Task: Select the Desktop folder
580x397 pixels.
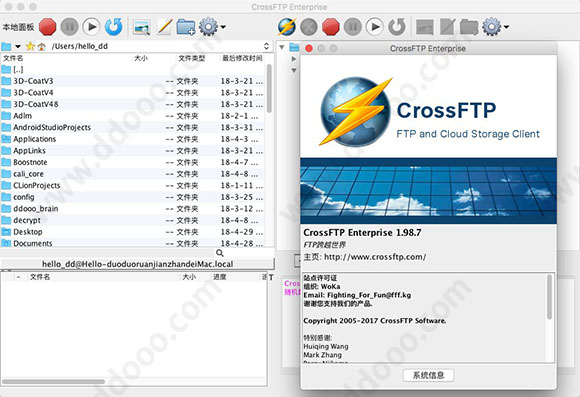Action: [x=132, y=232]
